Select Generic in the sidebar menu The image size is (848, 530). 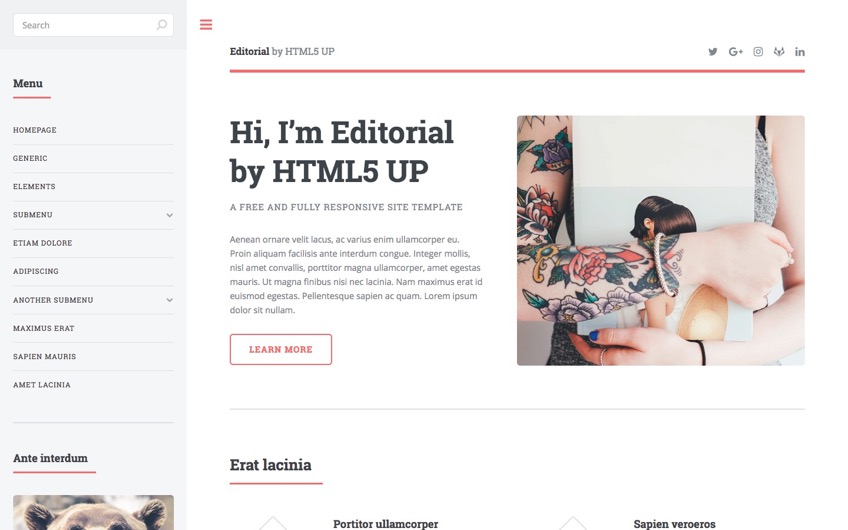(x=30, y=158)
